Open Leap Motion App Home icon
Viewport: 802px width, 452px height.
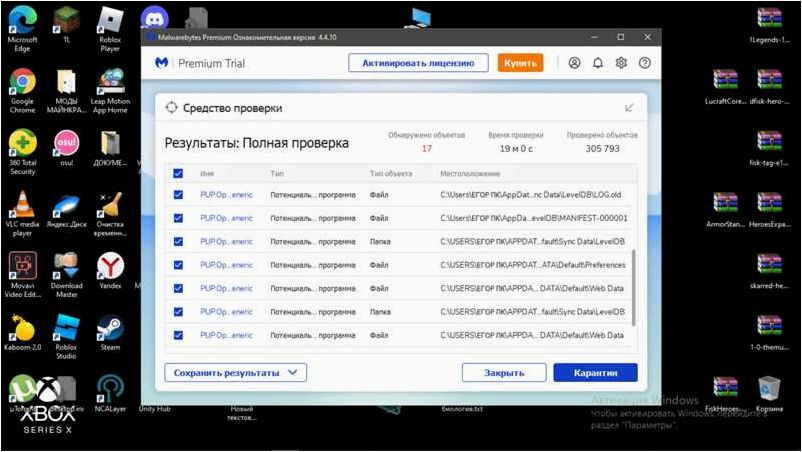(110, 91)
